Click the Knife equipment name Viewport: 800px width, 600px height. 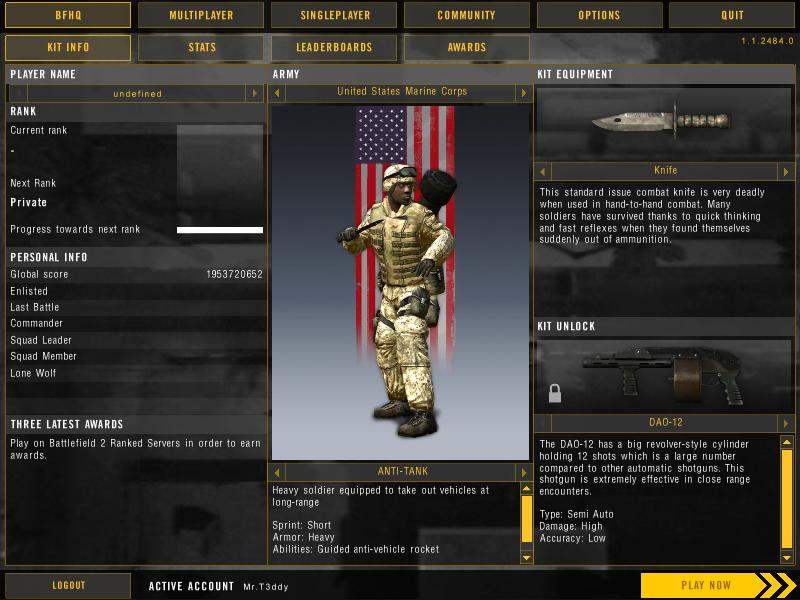click(665, 170)
